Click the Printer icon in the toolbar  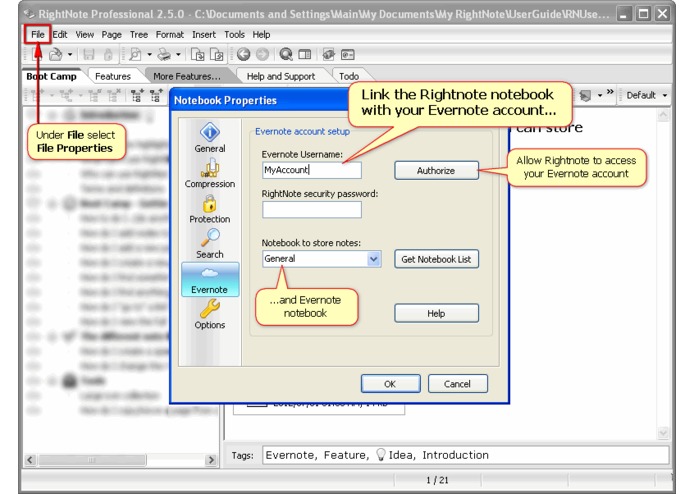[x=164, y=54]
